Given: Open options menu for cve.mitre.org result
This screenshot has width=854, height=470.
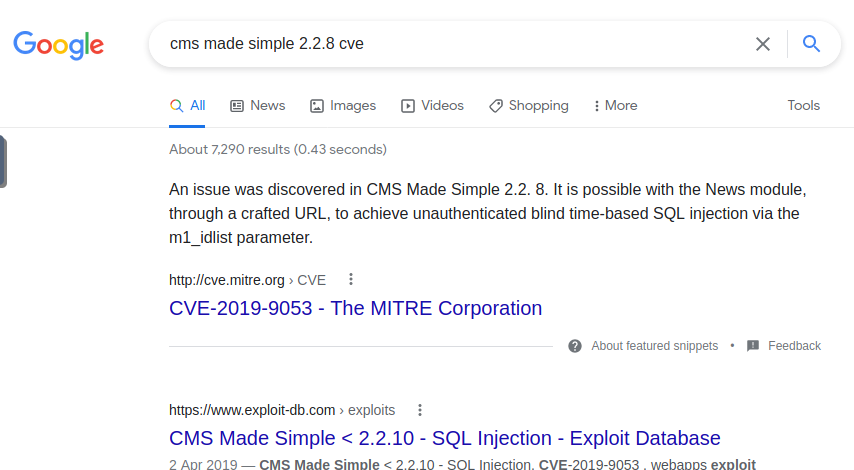Looking at the screenshot, I should [351, 279].
